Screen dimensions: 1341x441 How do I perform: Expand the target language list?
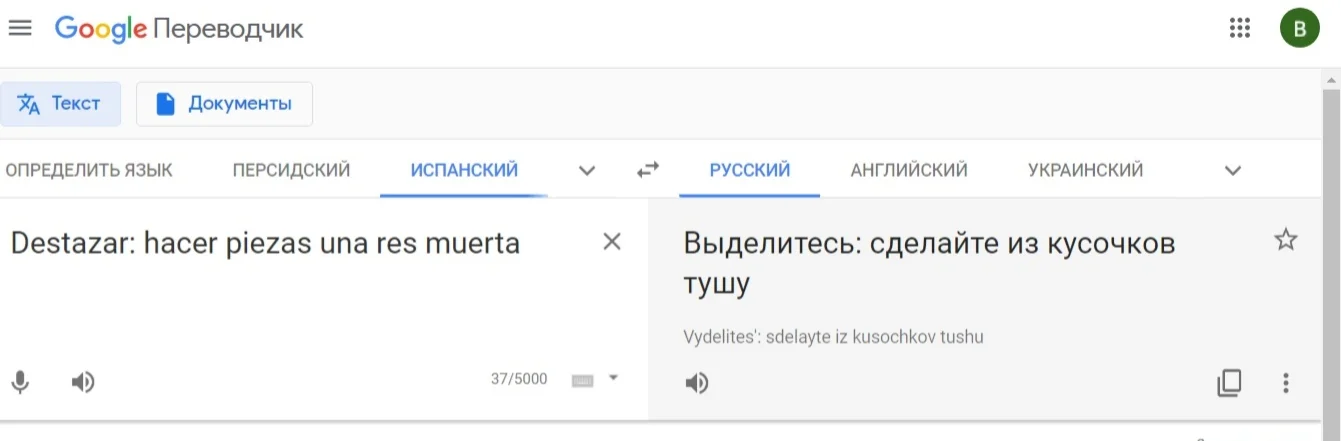click(x=1232, y=170)
